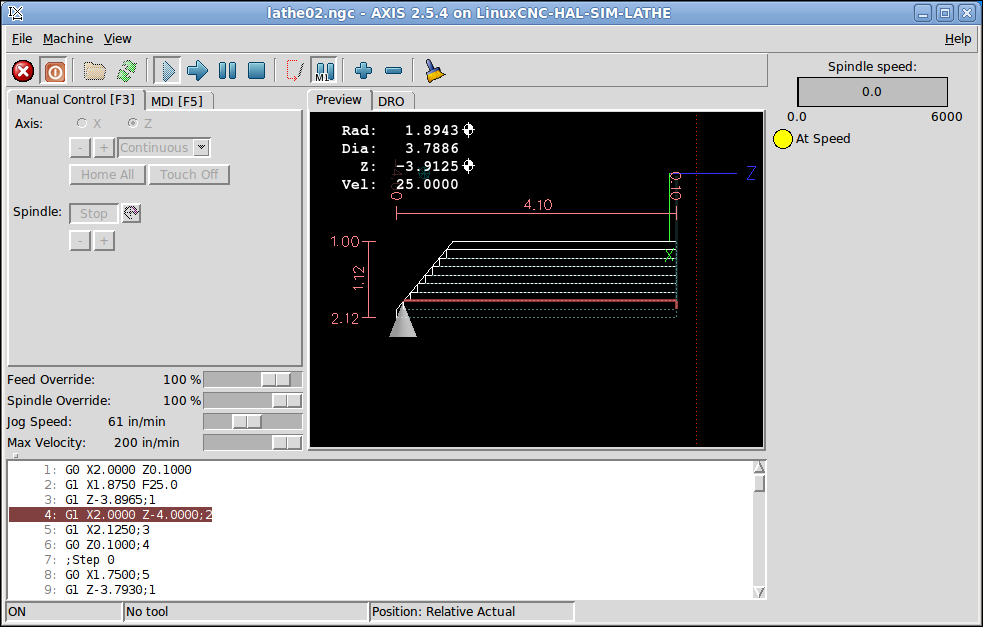This screenshot has width=983, height=627.
Task: Minimize the AXIS window
Action: click(x=923, y=13)
